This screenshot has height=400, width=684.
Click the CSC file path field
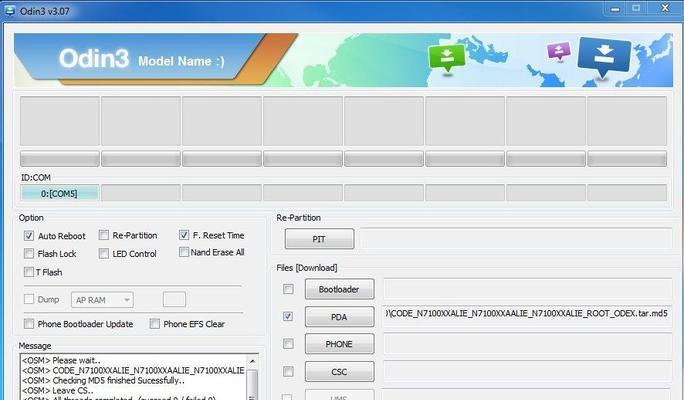point(527,372)
